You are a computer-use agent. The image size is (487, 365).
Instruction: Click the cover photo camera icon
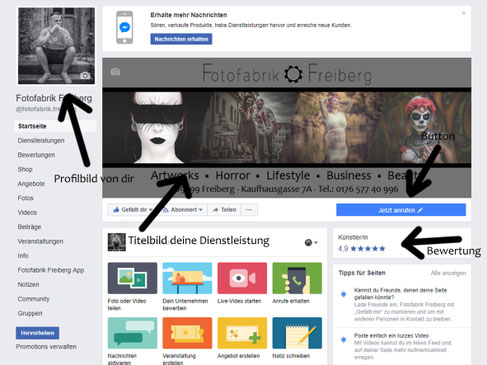[x=115, y=72]
